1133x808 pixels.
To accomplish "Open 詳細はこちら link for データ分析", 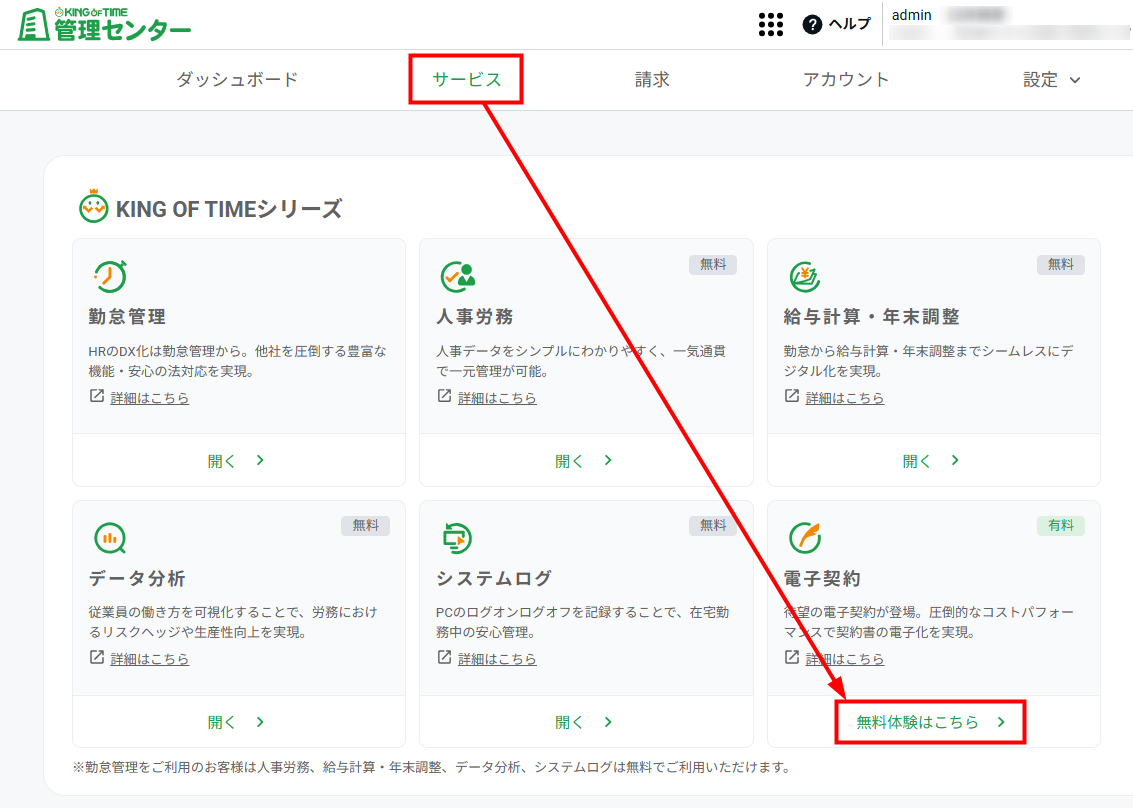I will tap(150, 658).
